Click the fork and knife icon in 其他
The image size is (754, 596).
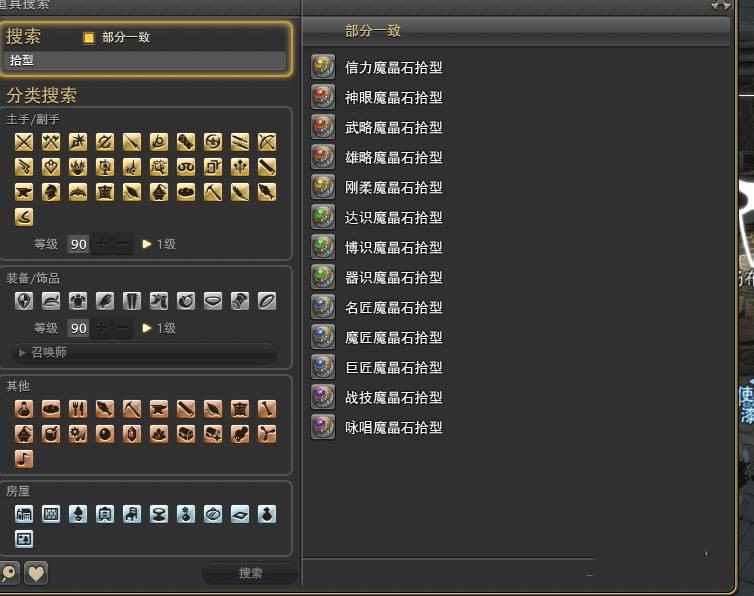(x=77, y=409)
